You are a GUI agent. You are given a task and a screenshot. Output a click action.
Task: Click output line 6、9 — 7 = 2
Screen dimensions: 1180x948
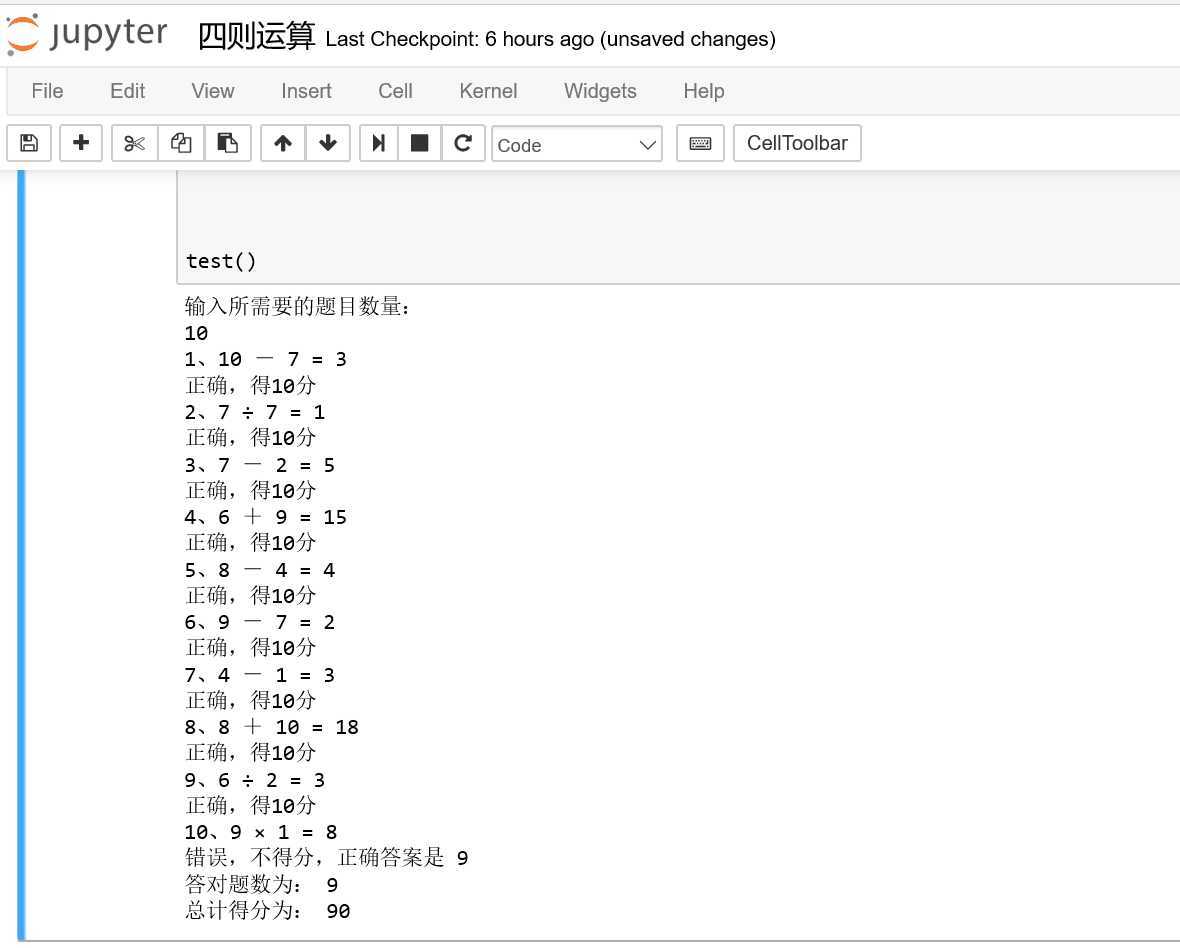point(260,622)
